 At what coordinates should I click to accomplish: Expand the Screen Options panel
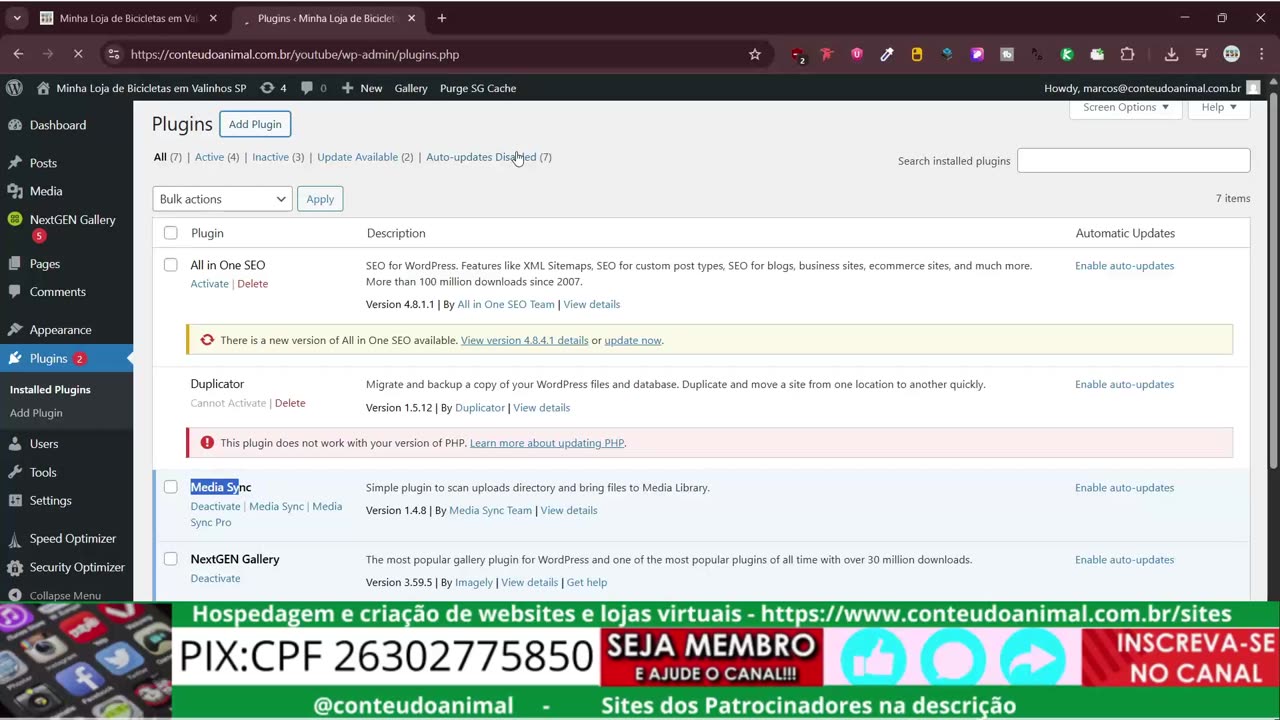tap(1126, 107)
